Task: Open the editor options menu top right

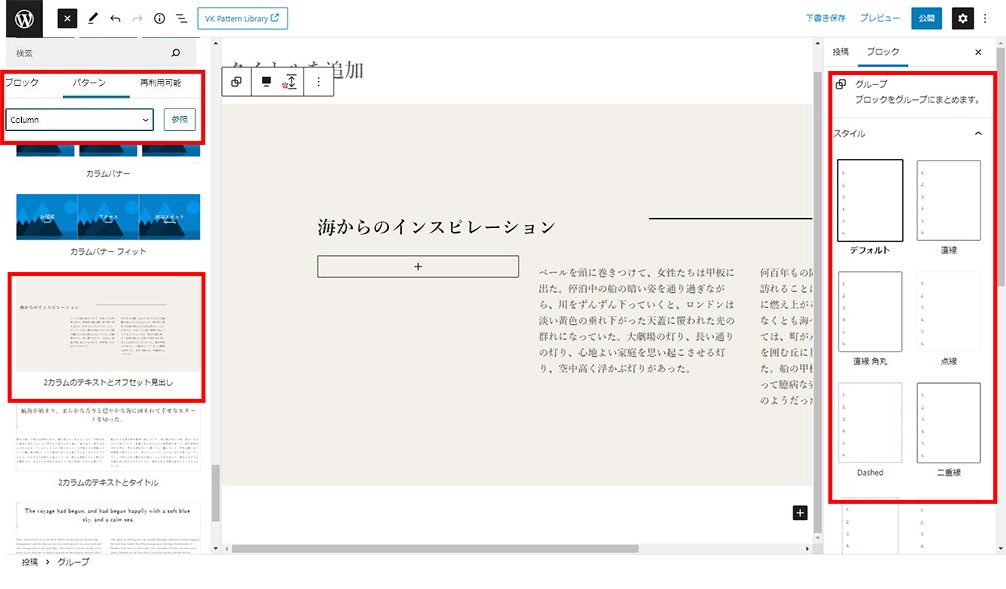Action: (986, 18)
